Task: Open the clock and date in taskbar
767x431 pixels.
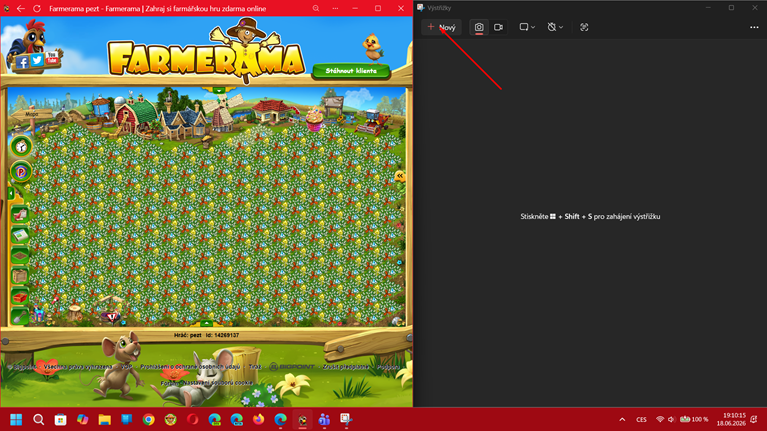Action: (x=731, y=419)
